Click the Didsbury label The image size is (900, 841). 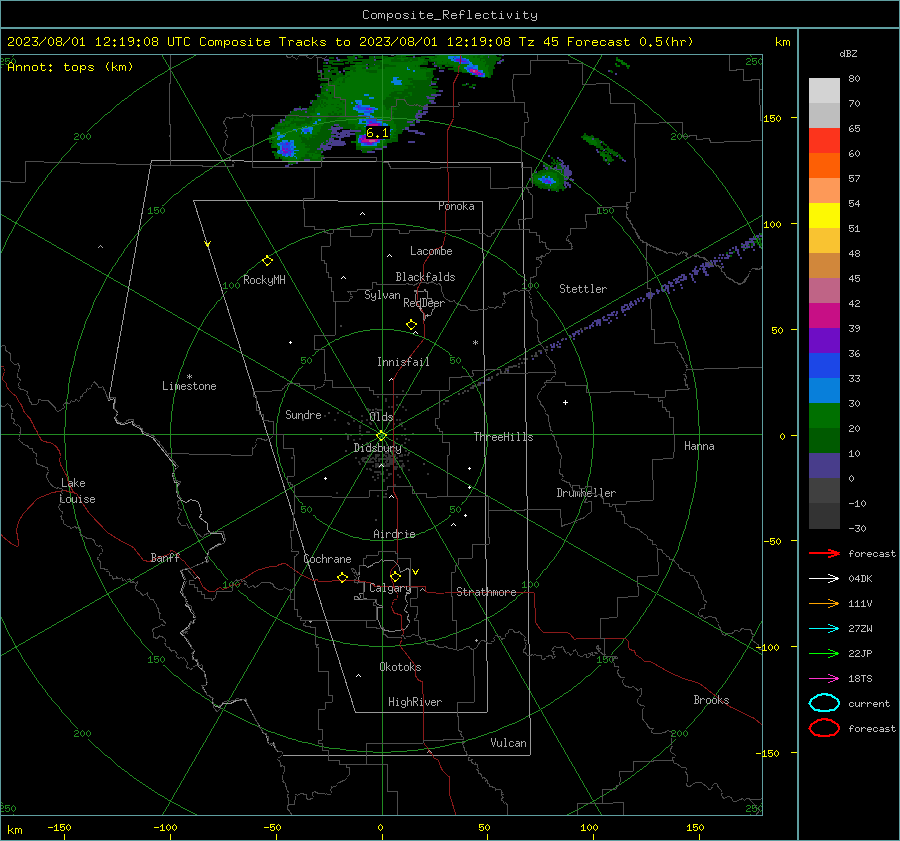377,448
